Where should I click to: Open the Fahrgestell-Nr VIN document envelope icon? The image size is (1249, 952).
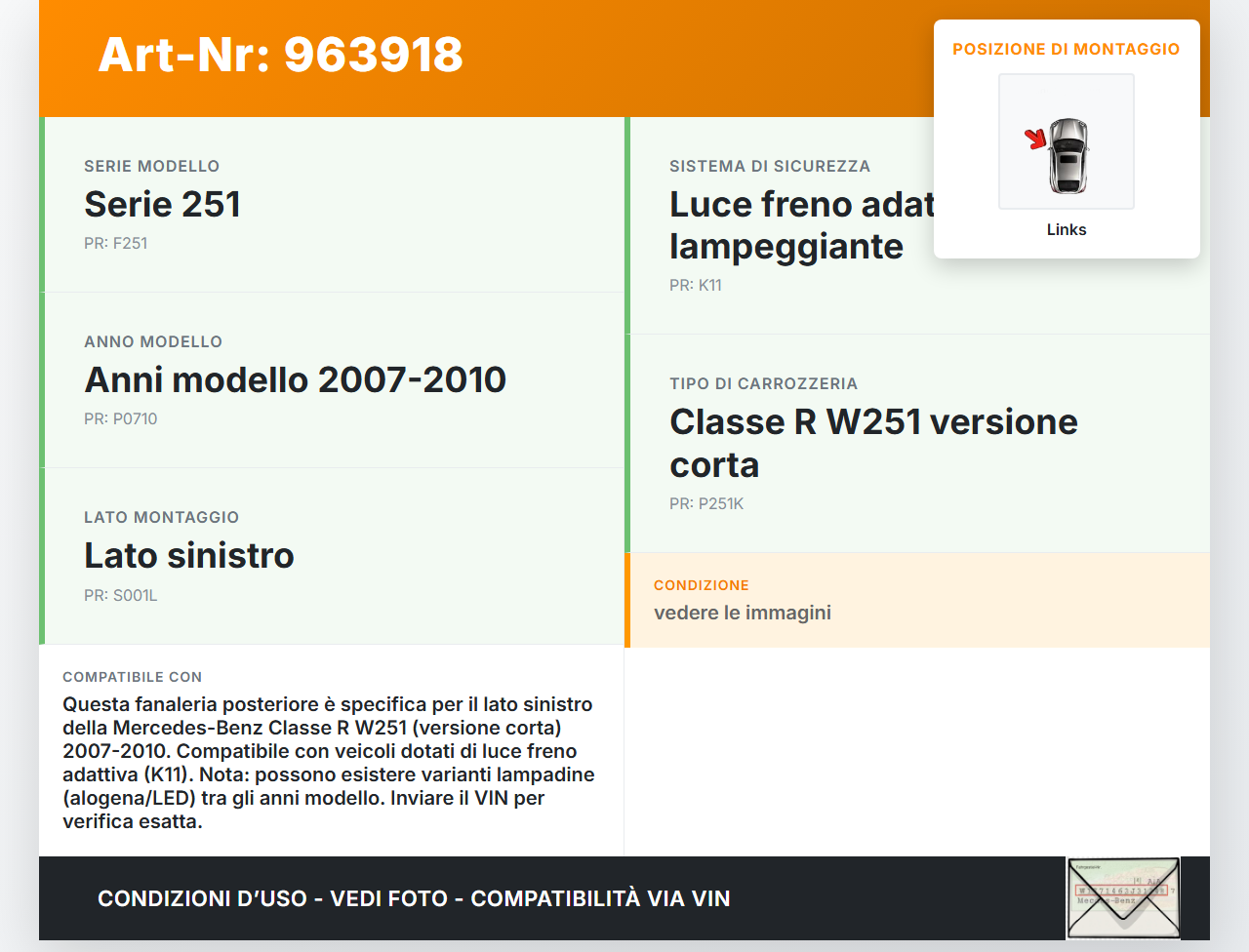click(x=1122, y=897)
